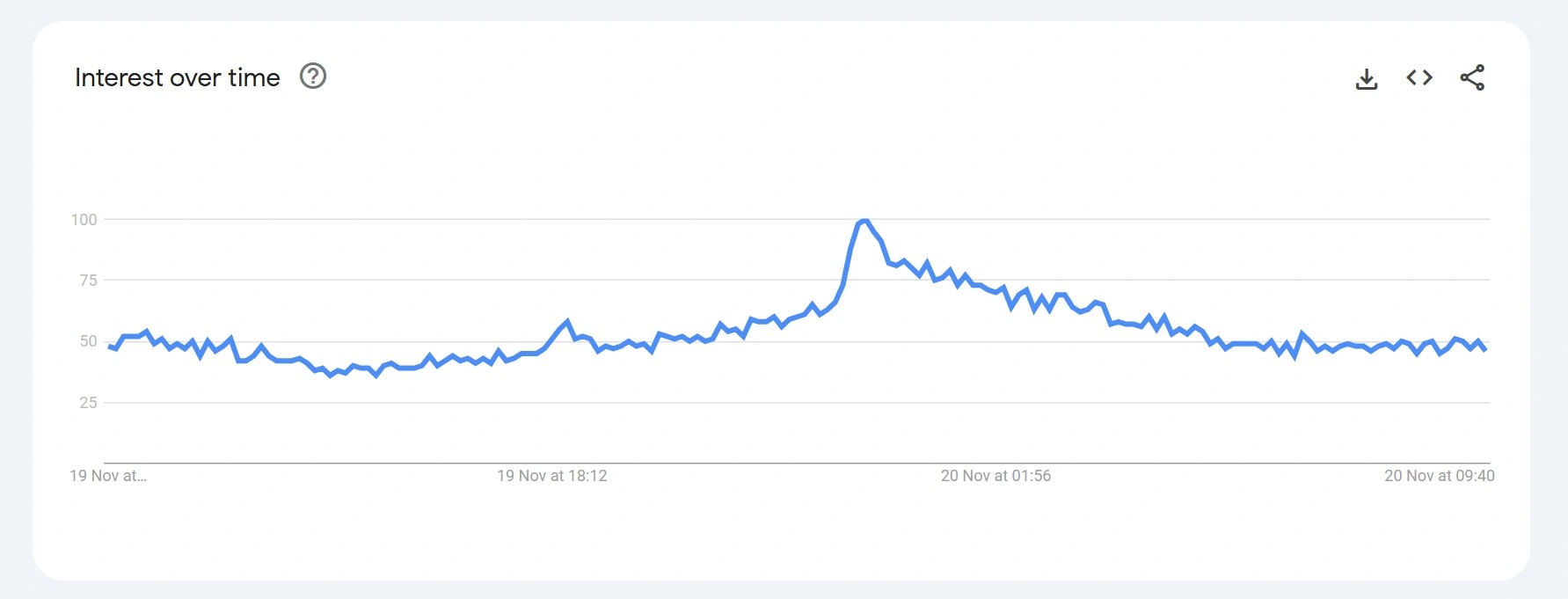
Task: Click the 75 value on the y-axis
Action: click(x=88, y=281)
